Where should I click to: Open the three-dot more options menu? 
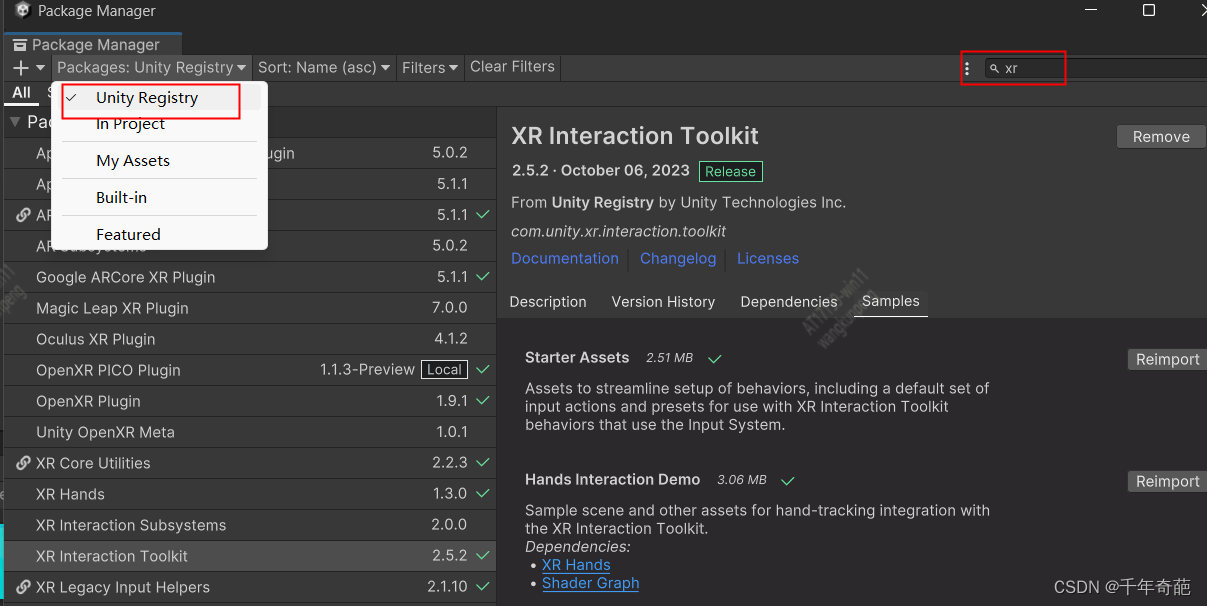[x=966, y=69]
